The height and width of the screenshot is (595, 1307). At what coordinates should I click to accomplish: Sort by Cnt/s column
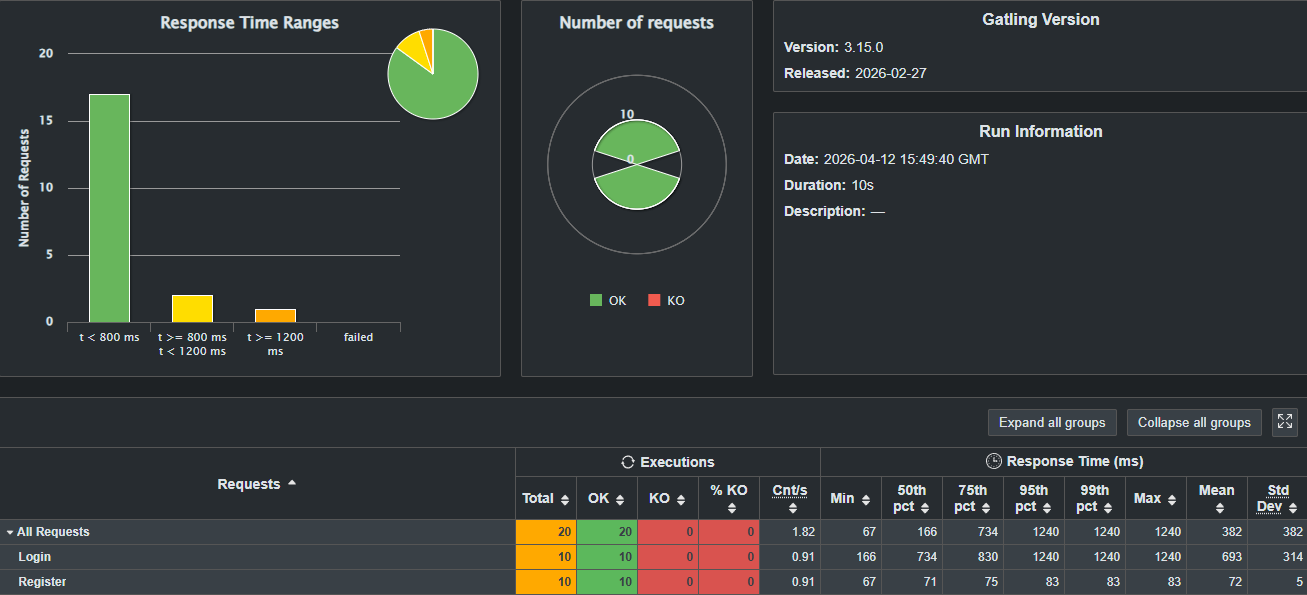pos(790,498)
